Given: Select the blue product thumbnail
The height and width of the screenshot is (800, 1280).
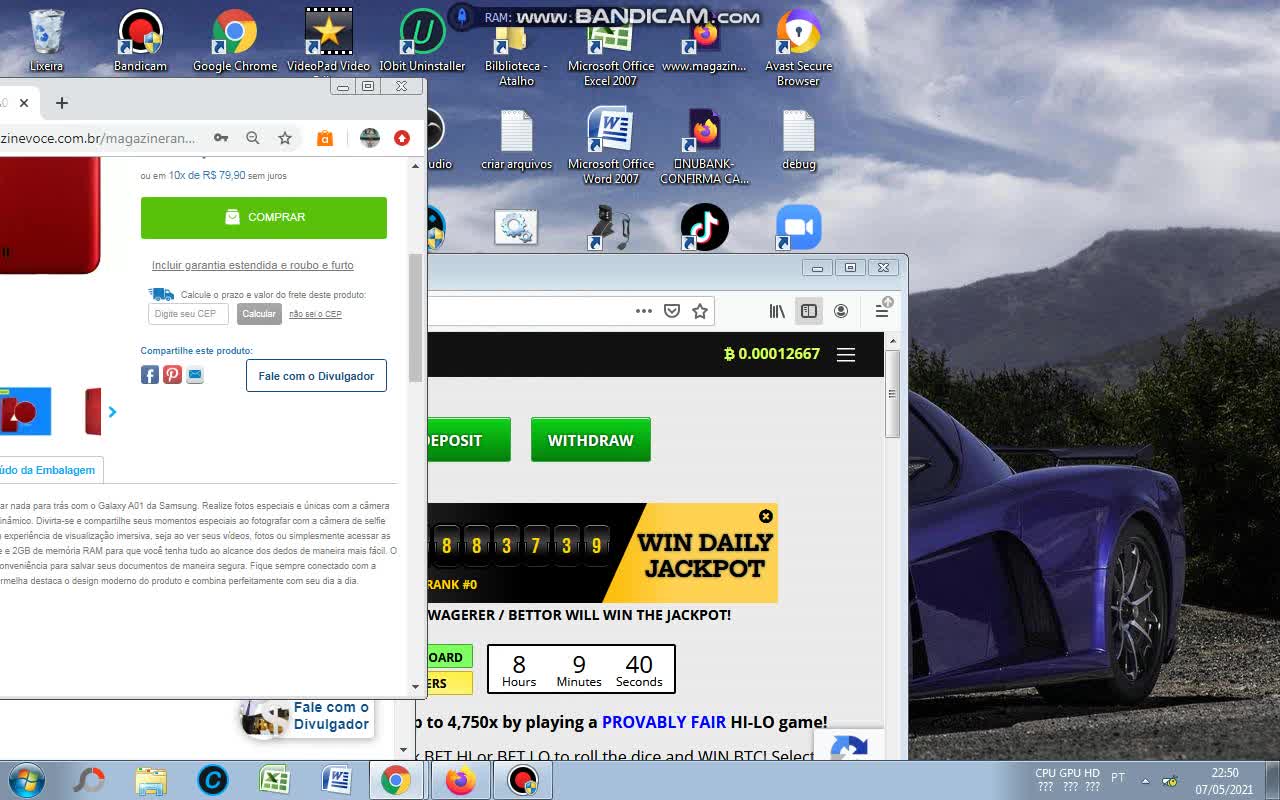Looking at the screenshot, I should coord(25,411).
